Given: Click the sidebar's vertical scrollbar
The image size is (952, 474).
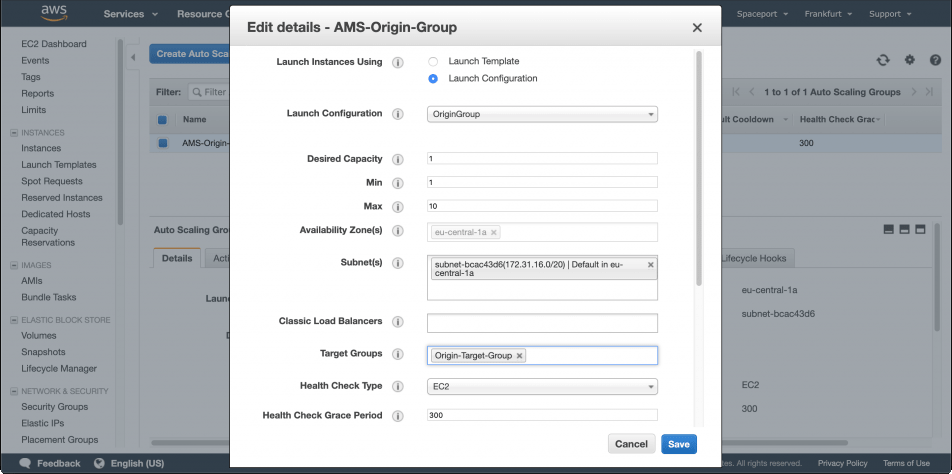Looking at the screenshot, I should point(120,132).
